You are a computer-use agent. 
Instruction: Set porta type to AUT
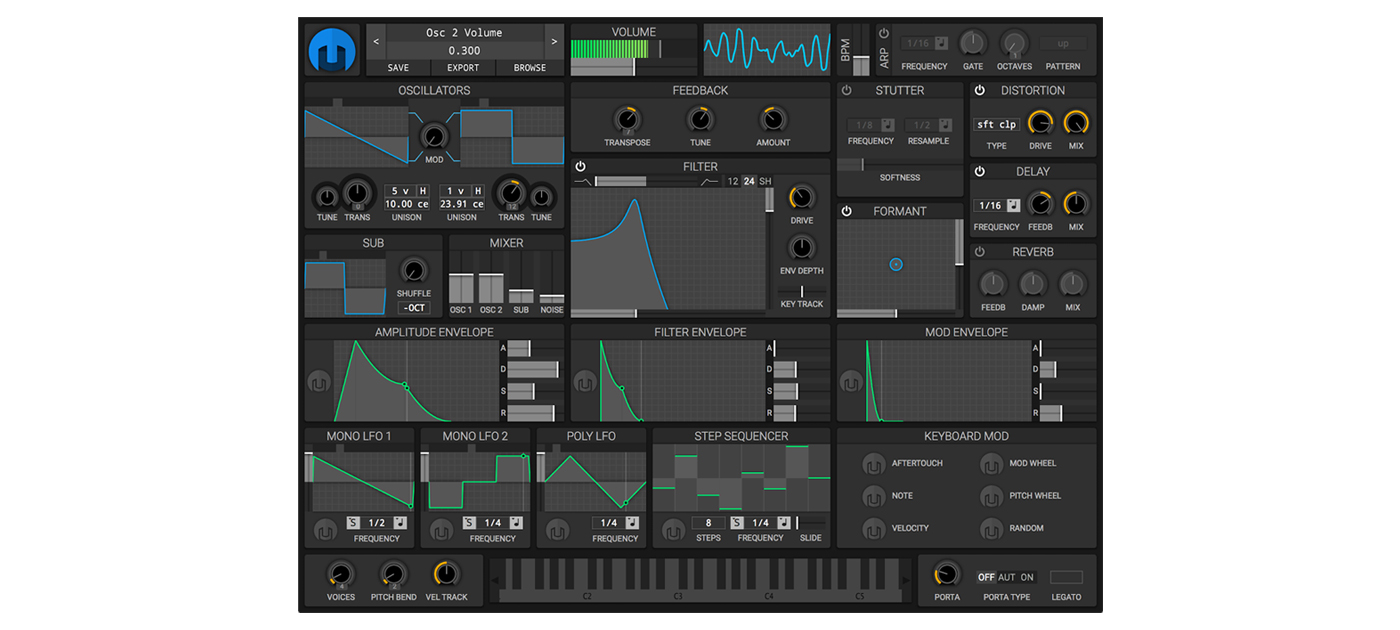(1007, 578)
